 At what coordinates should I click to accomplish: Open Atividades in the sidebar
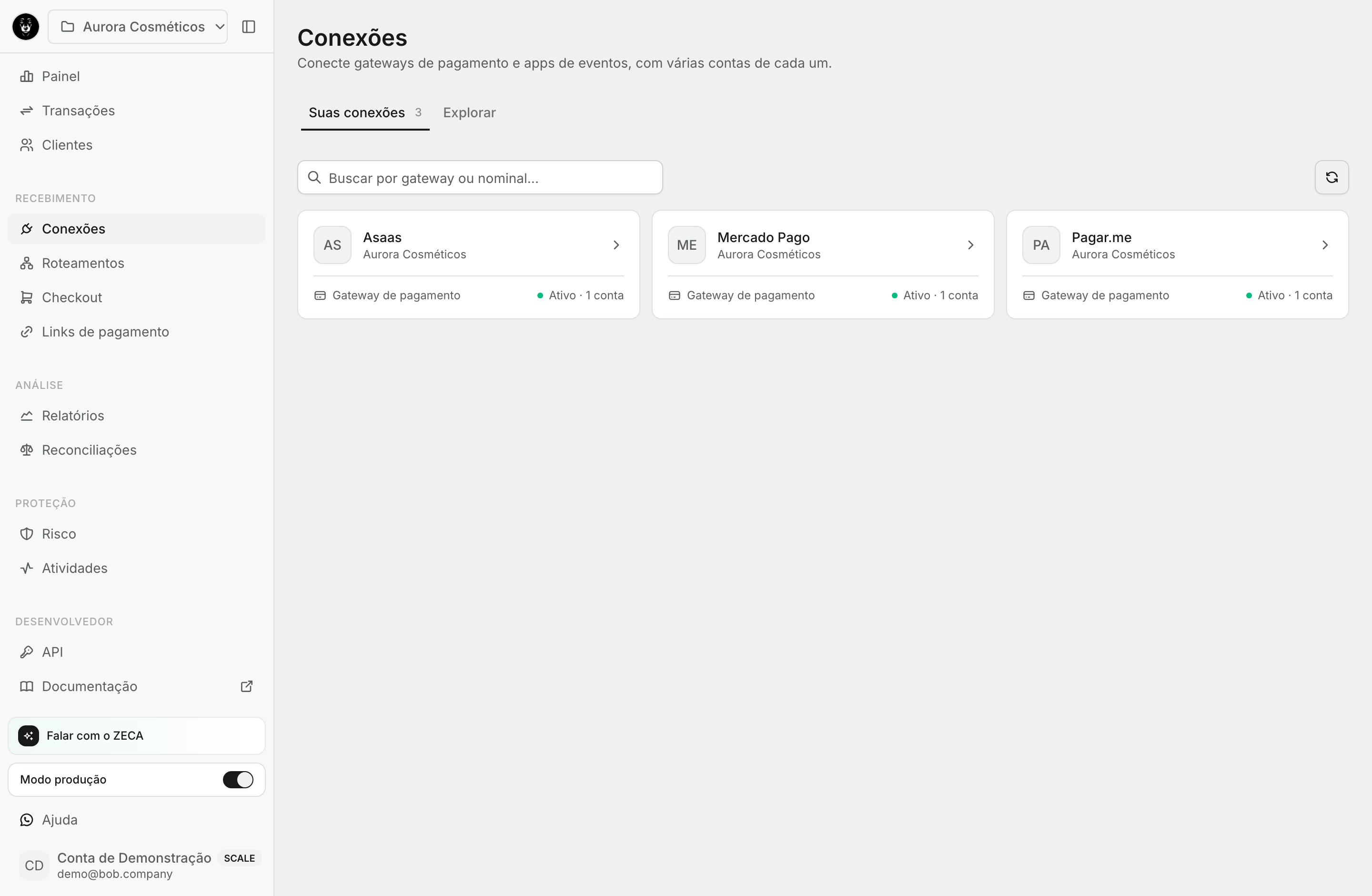click(x=137, y=568)
